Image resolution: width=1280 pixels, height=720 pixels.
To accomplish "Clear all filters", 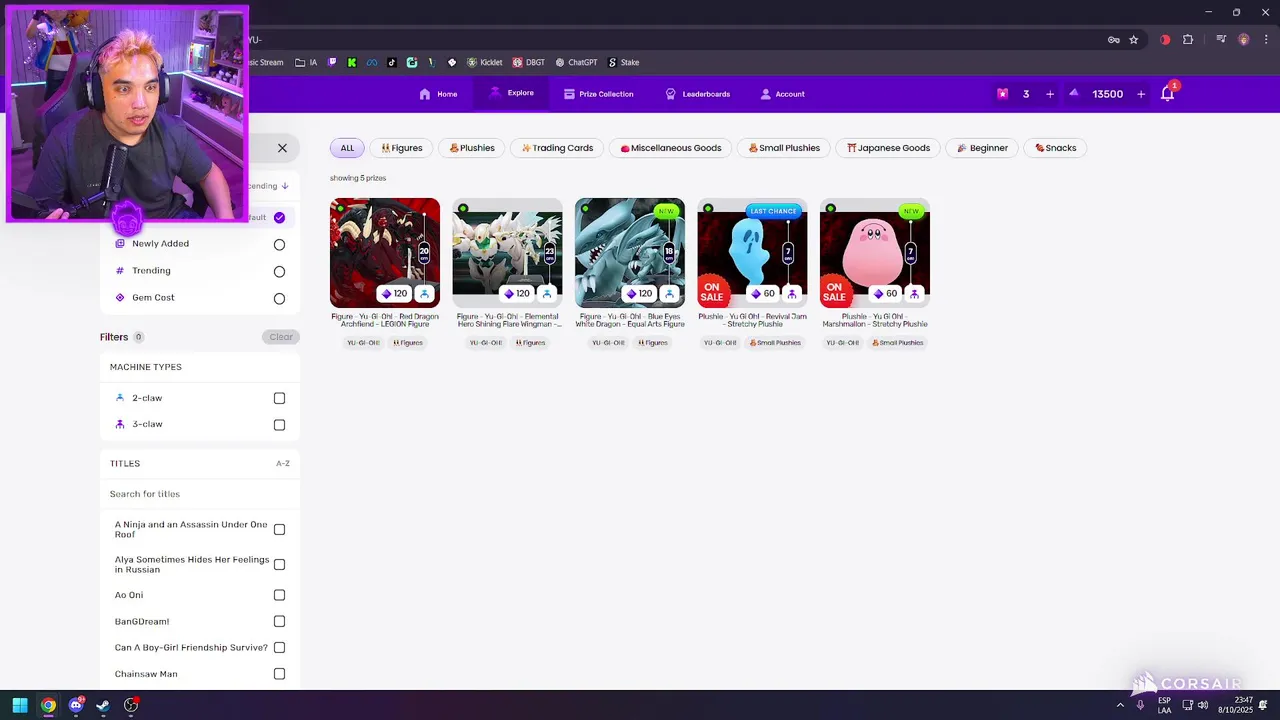I will [x=281, y=337].
